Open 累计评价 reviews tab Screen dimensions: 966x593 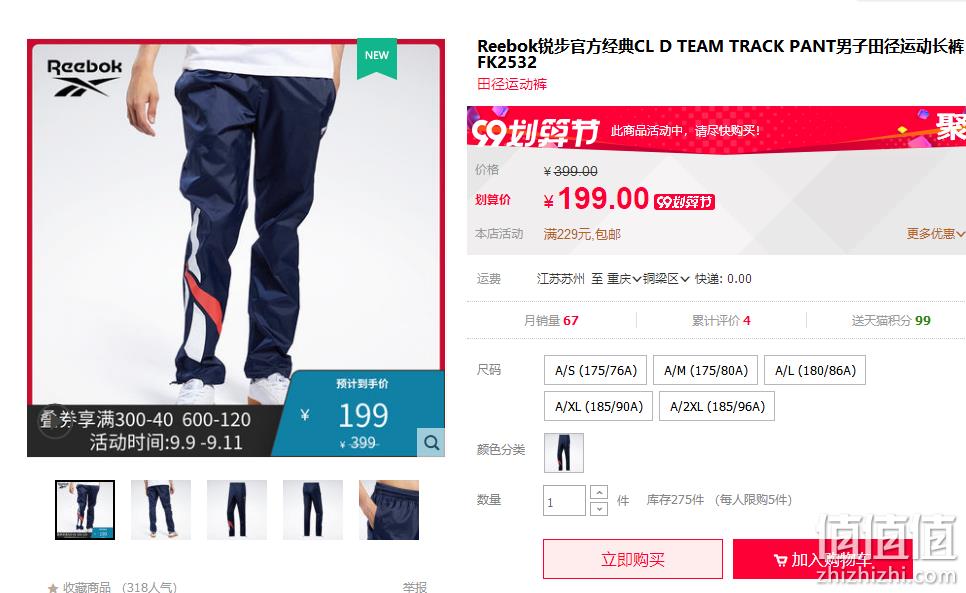tap(721, 320)
